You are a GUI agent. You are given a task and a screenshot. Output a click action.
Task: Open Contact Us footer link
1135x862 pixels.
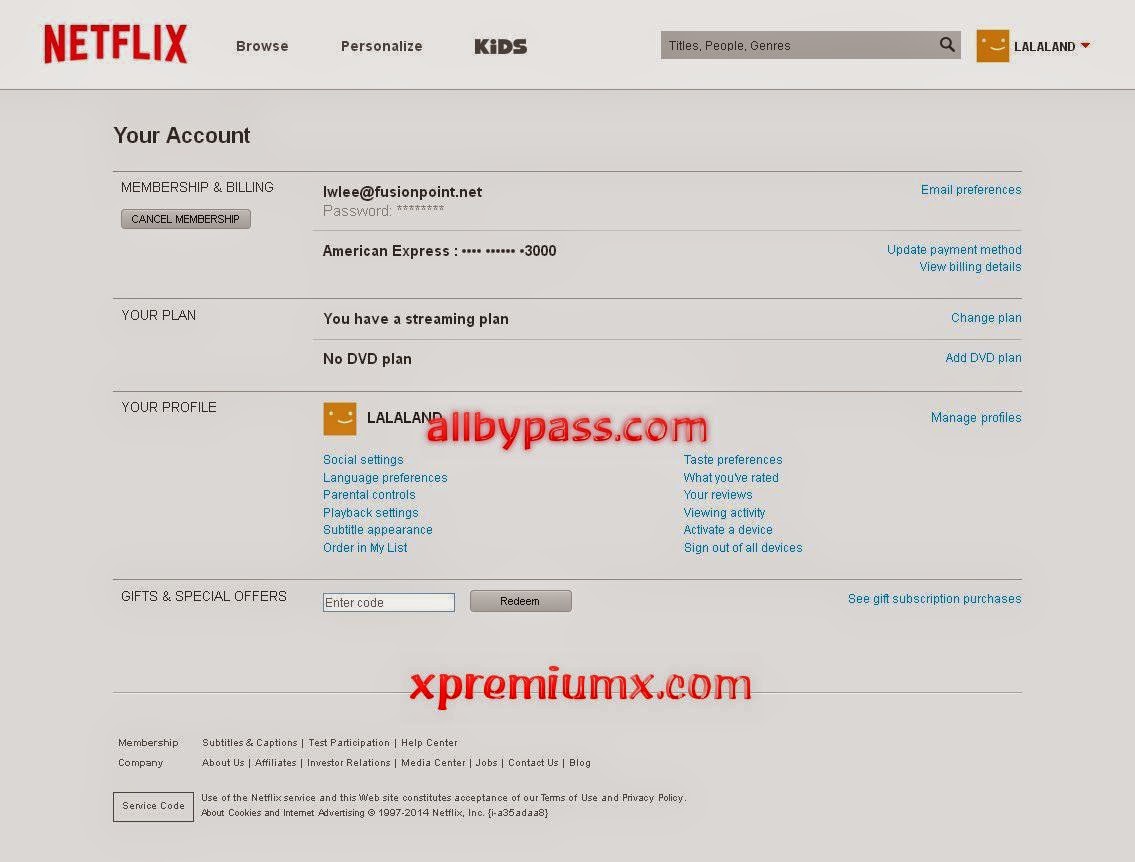point(533,763)
